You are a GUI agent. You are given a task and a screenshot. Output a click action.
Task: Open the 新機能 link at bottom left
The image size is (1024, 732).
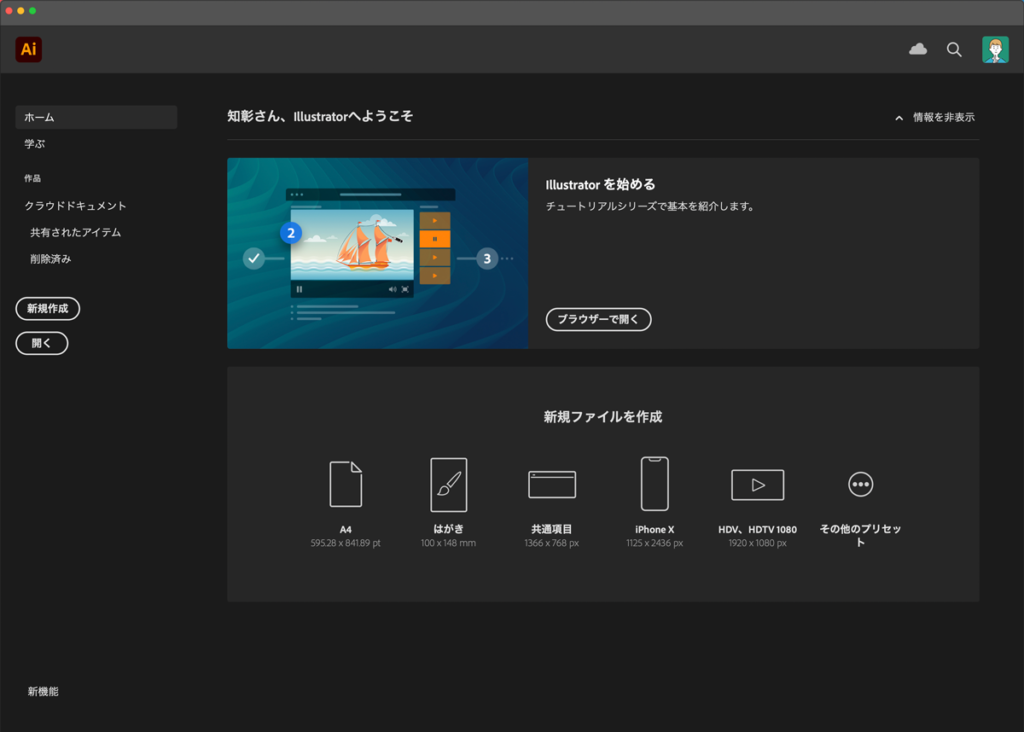[x=43, y=692]
